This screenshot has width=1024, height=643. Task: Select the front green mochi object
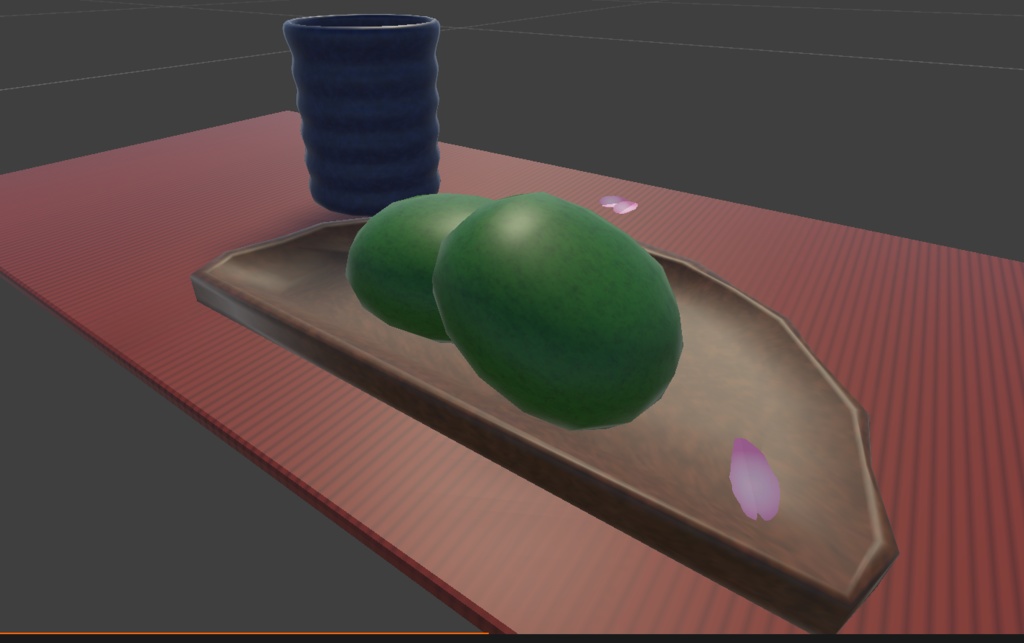pyautogui.click(x=557, y=311)
